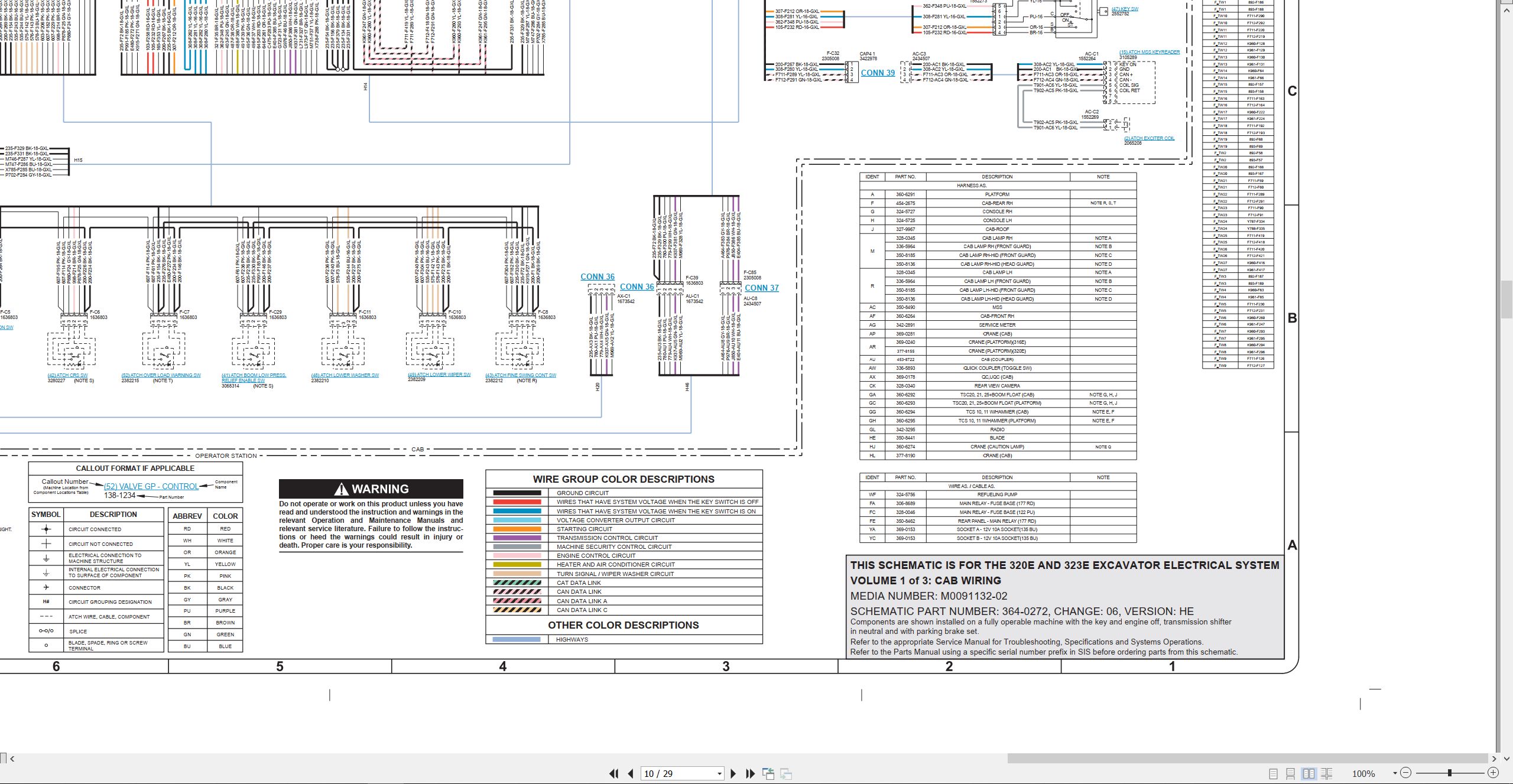Click the GROUND CIRCUIT black swatch
1513x784 pixels.
click(x=517, y=493)
